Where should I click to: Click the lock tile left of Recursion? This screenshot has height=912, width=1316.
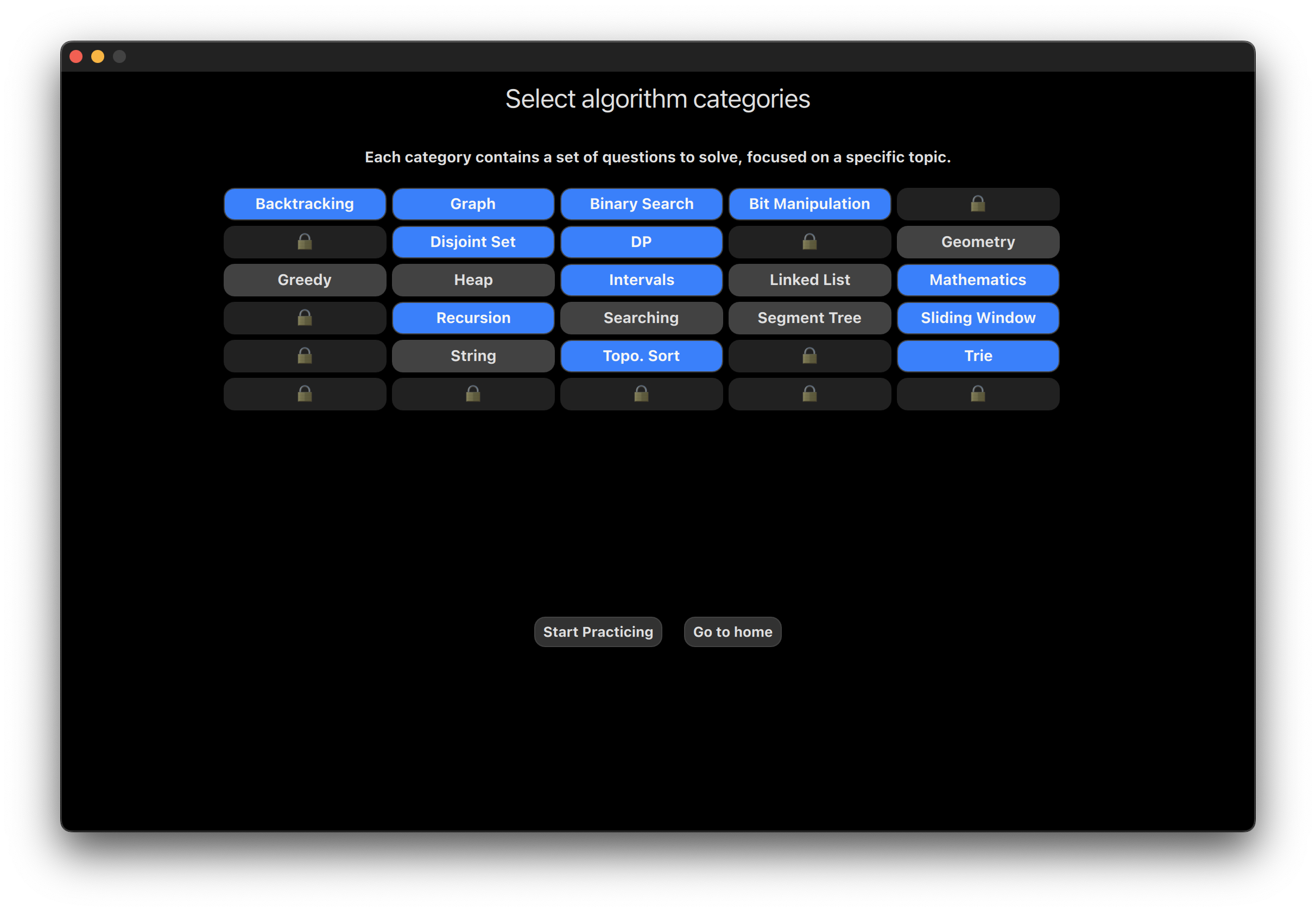(305, 318)
